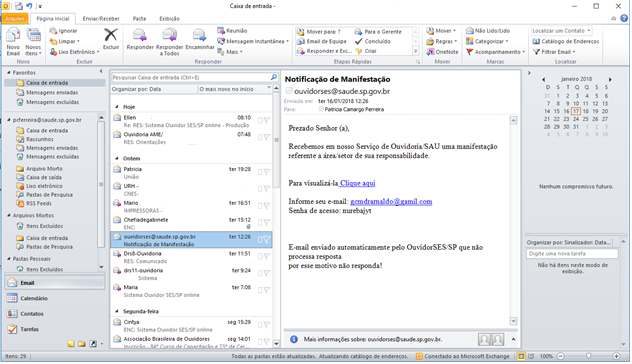
Task: Mark message as Não Lido/Lido
Action: (x=488, y=31)
